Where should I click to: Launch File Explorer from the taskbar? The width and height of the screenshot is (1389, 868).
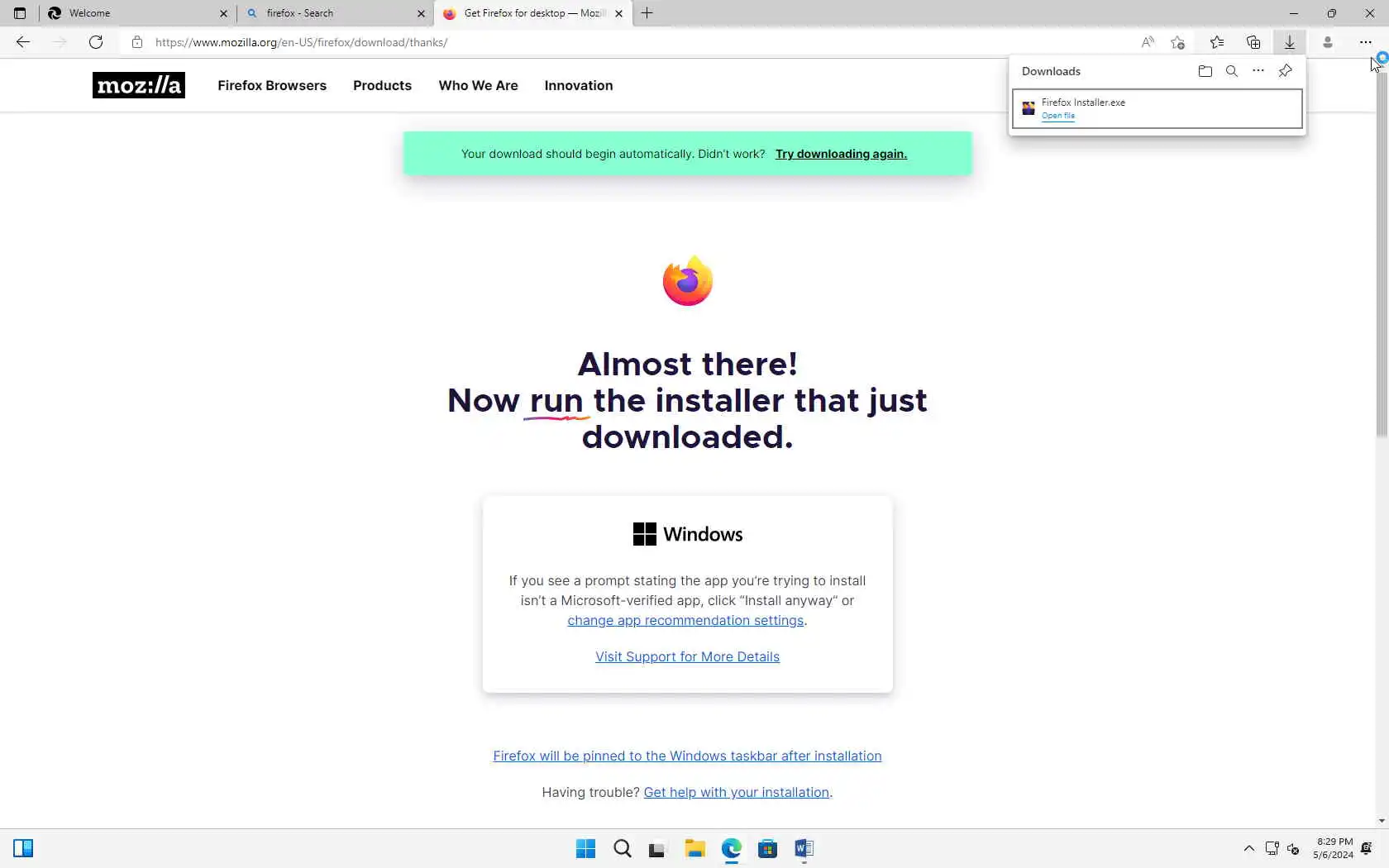694,848
